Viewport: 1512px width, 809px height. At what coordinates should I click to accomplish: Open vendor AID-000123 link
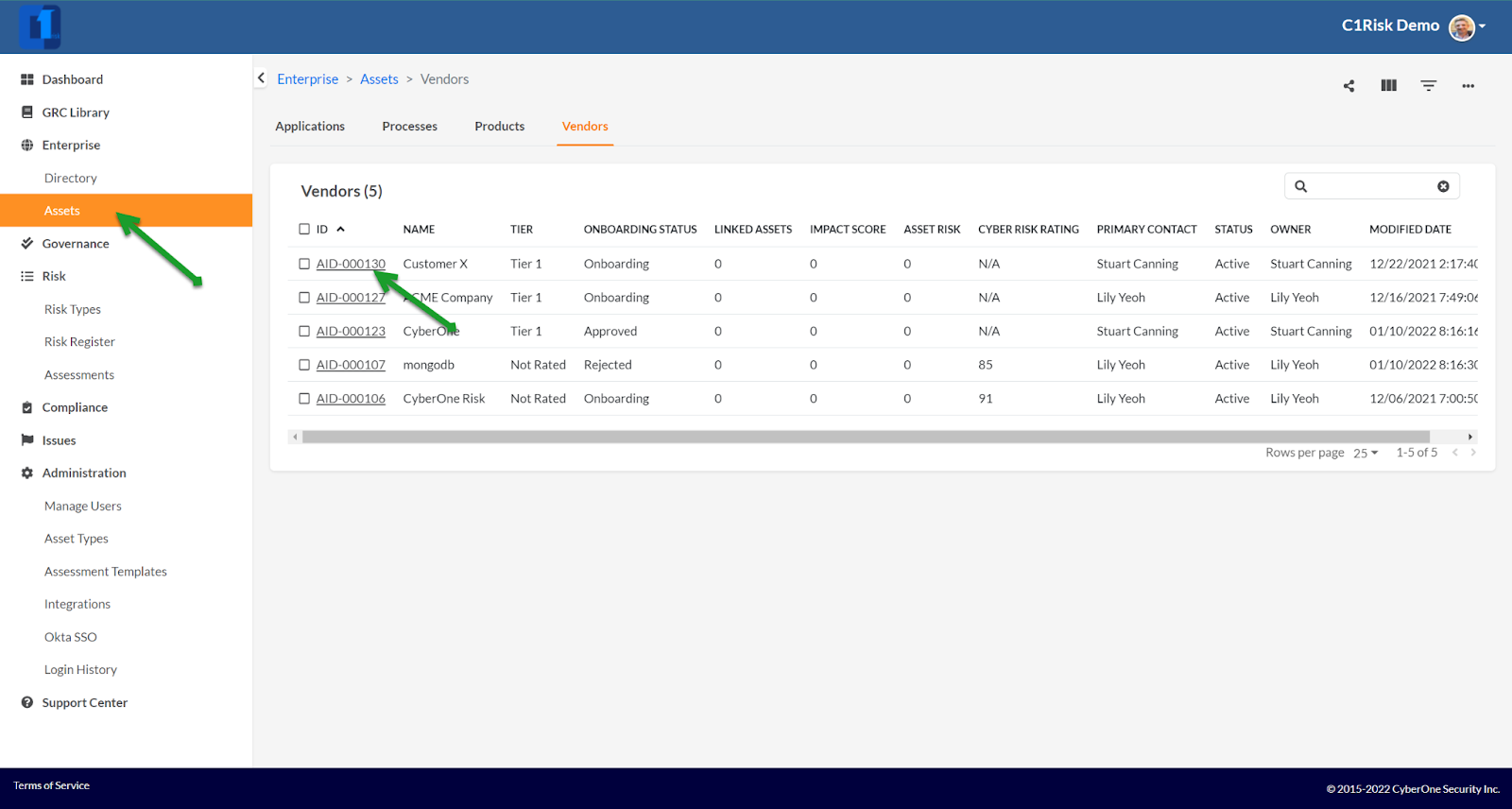pyautogui.click(x=351, y=332)
